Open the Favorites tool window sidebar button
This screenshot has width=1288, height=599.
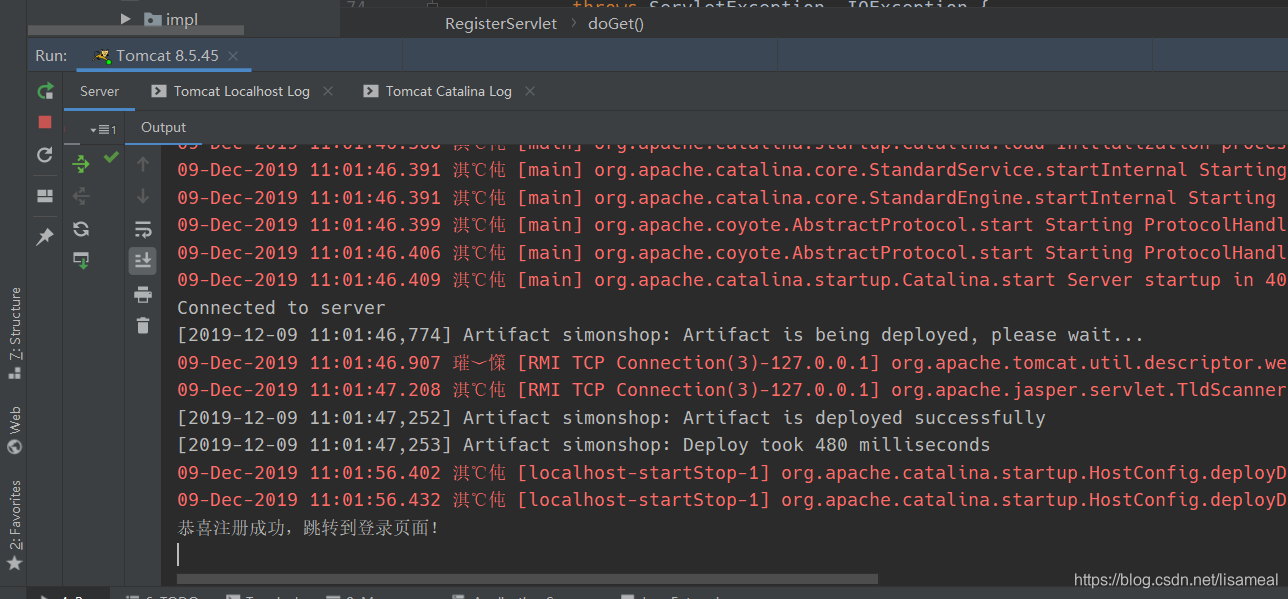coord(15,526)
